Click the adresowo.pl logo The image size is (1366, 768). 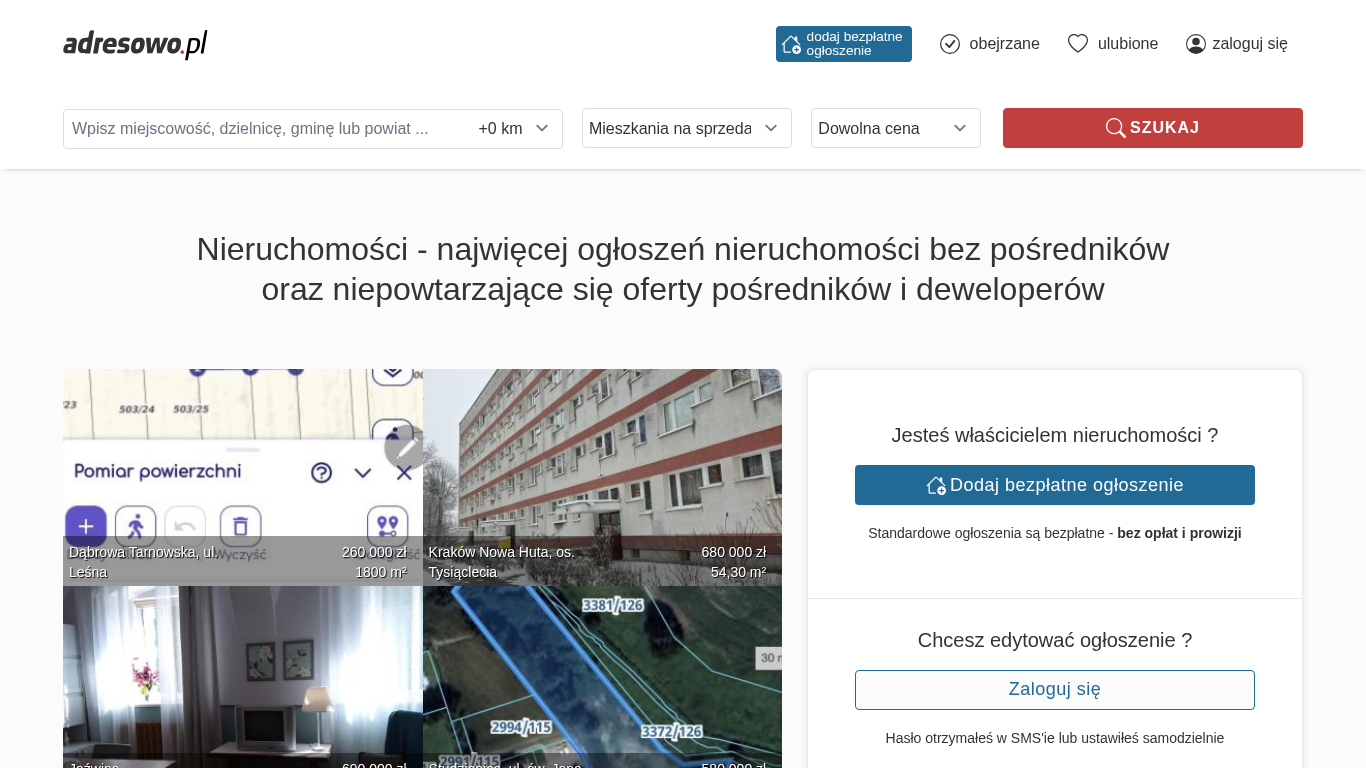(x=135, y=44)
